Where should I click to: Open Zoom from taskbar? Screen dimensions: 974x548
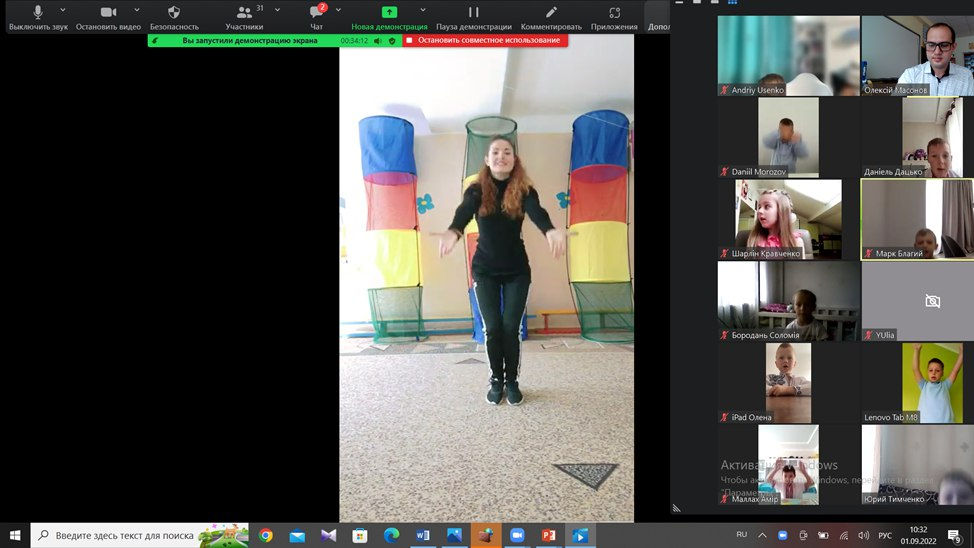click(517, 535)
